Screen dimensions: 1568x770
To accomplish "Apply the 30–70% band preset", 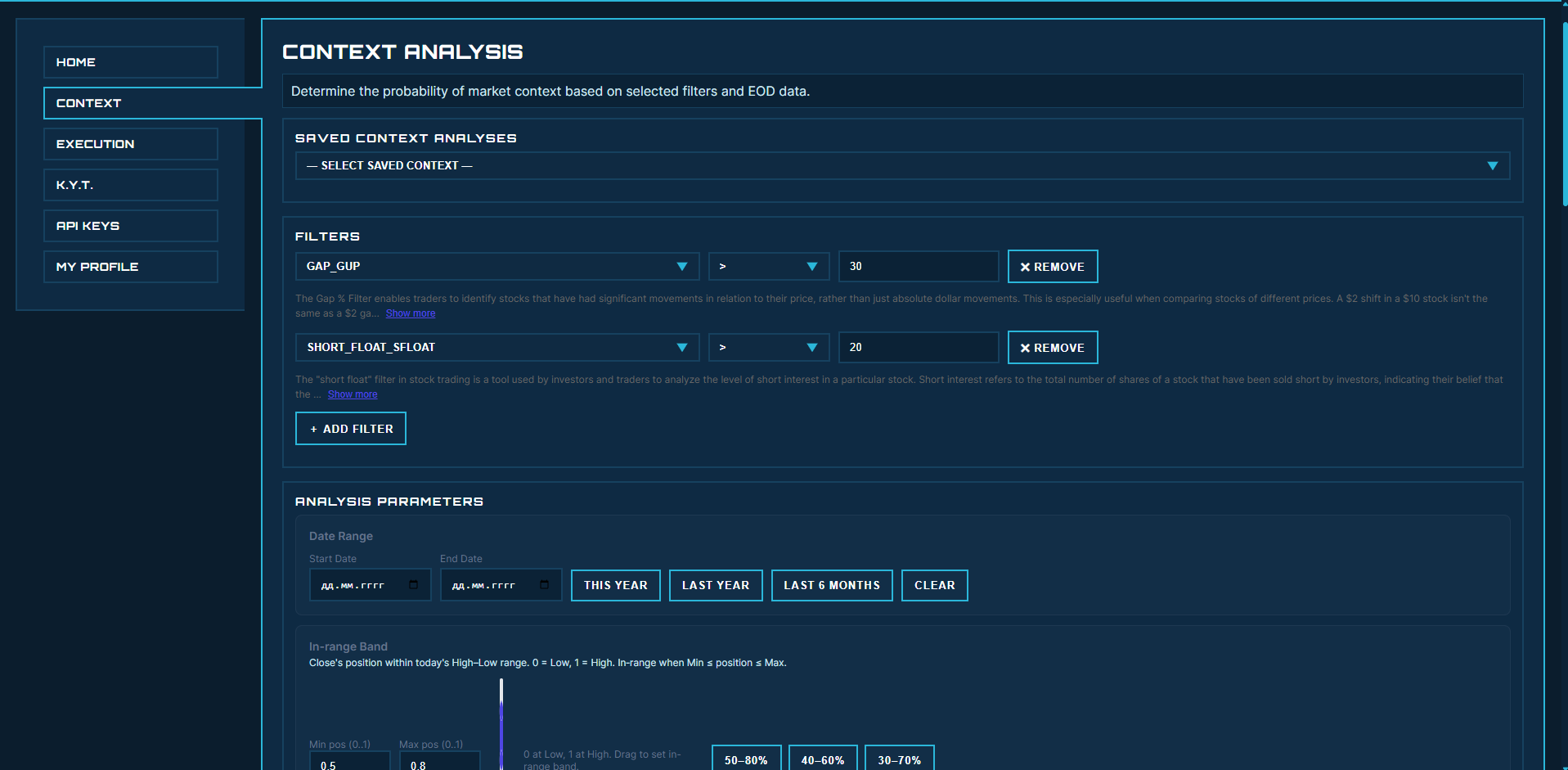I will [x=900, y=759].
